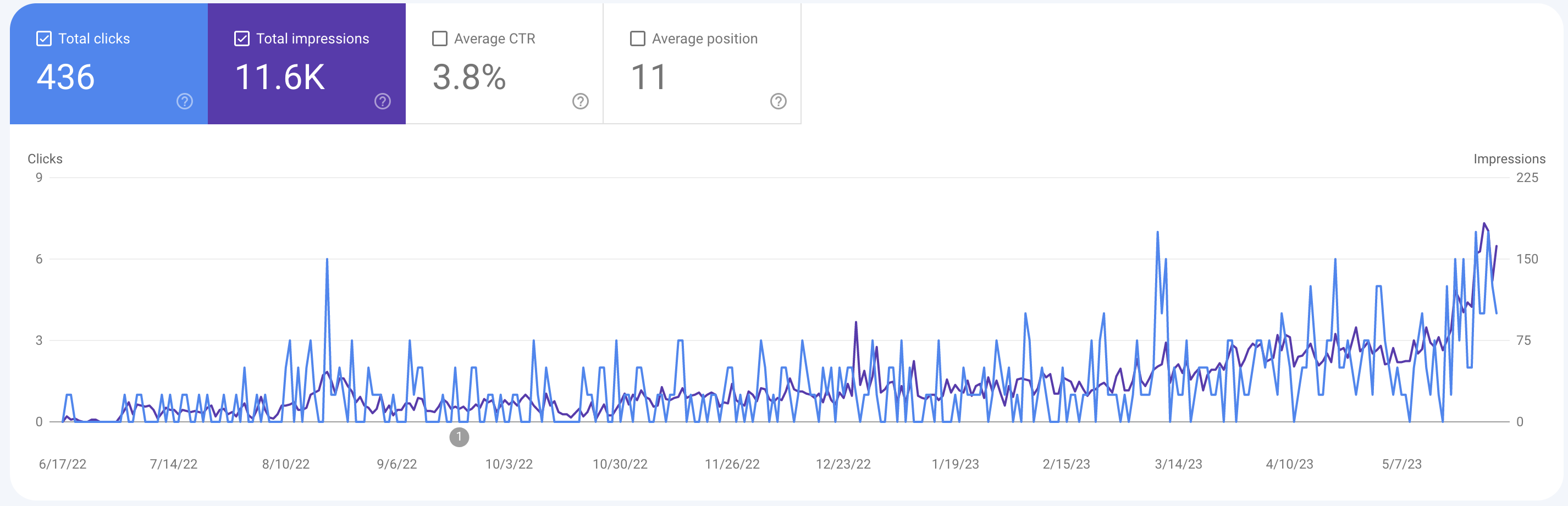Click the 10/3/22 date label
This screenshot has width=1568, height=506.
(508, 464)
